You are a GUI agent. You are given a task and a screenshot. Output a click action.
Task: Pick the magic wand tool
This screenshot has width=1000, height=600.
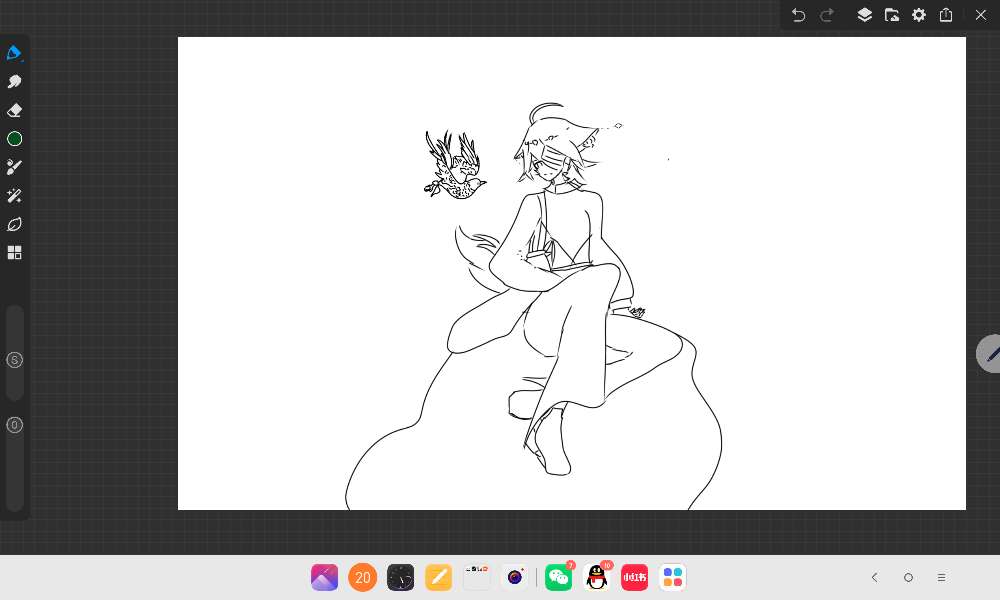(14, 196)
